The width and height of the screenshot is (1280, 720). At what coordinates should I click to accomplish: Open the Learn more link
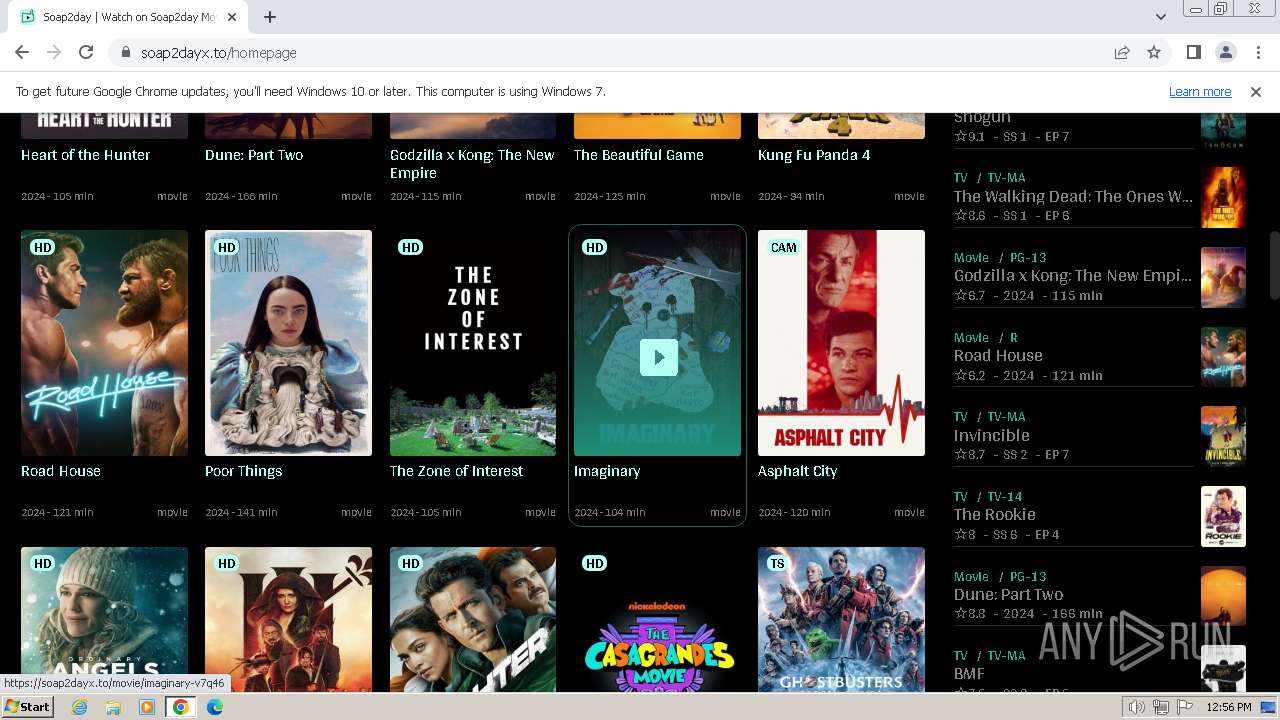point(1200,91)
